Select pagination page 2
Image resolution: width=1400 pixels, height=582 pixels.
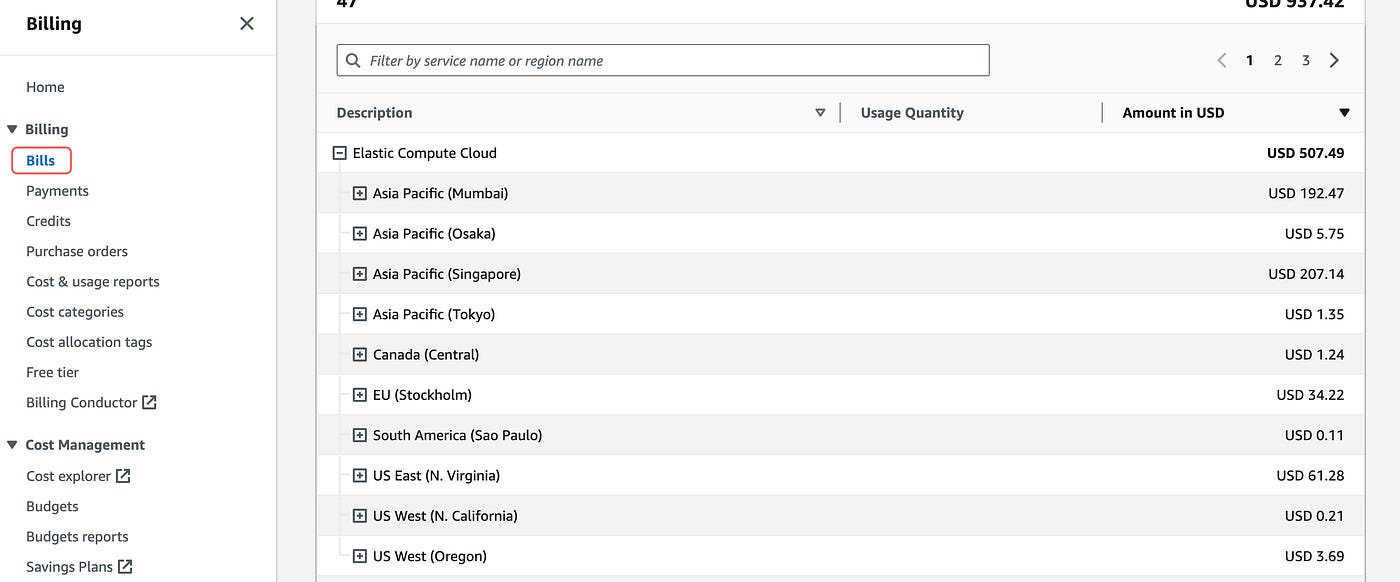[x=1277, y=60]
